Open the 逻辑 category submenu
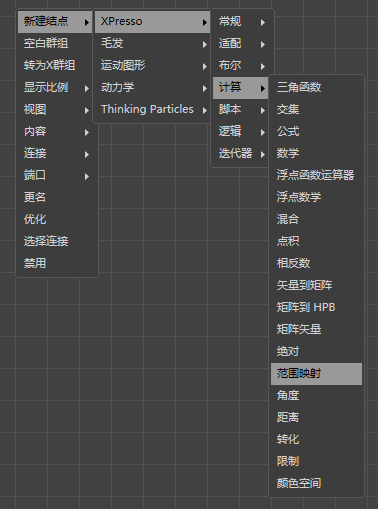This screenshot has height=509, width=378. click(241, 131)
